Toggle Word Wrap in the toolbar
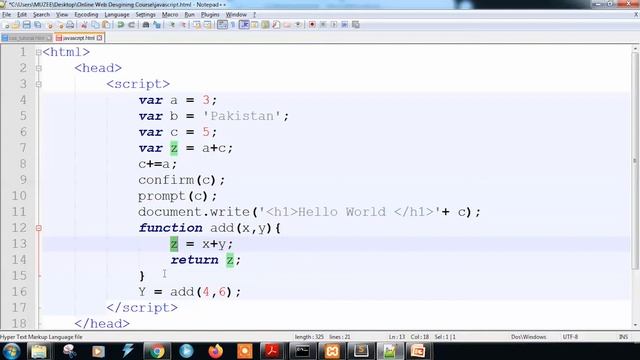The image size is (640, 360). pyautogui.click(x=222, y=25)
